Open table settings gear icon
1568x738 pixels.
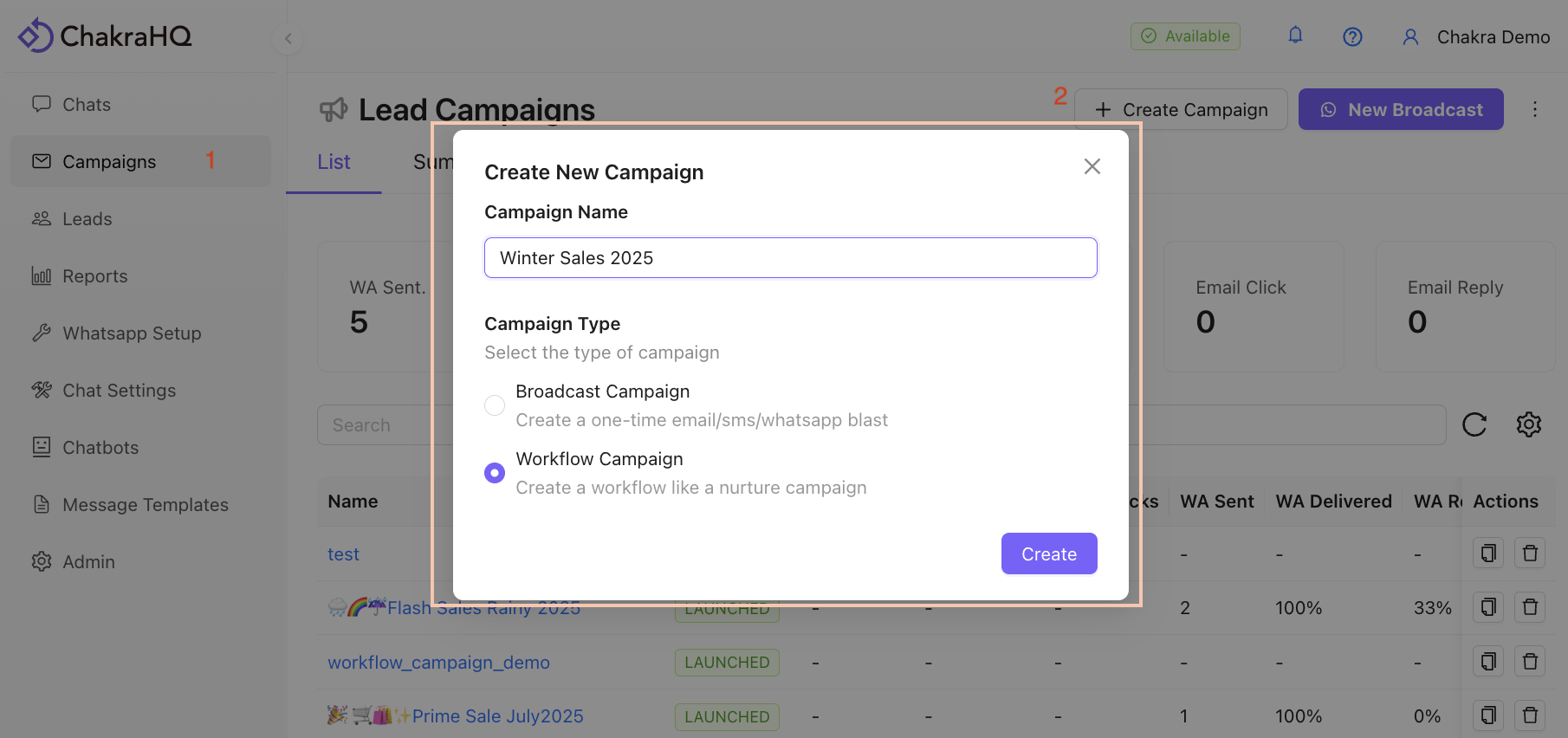tap(1529, 424)
